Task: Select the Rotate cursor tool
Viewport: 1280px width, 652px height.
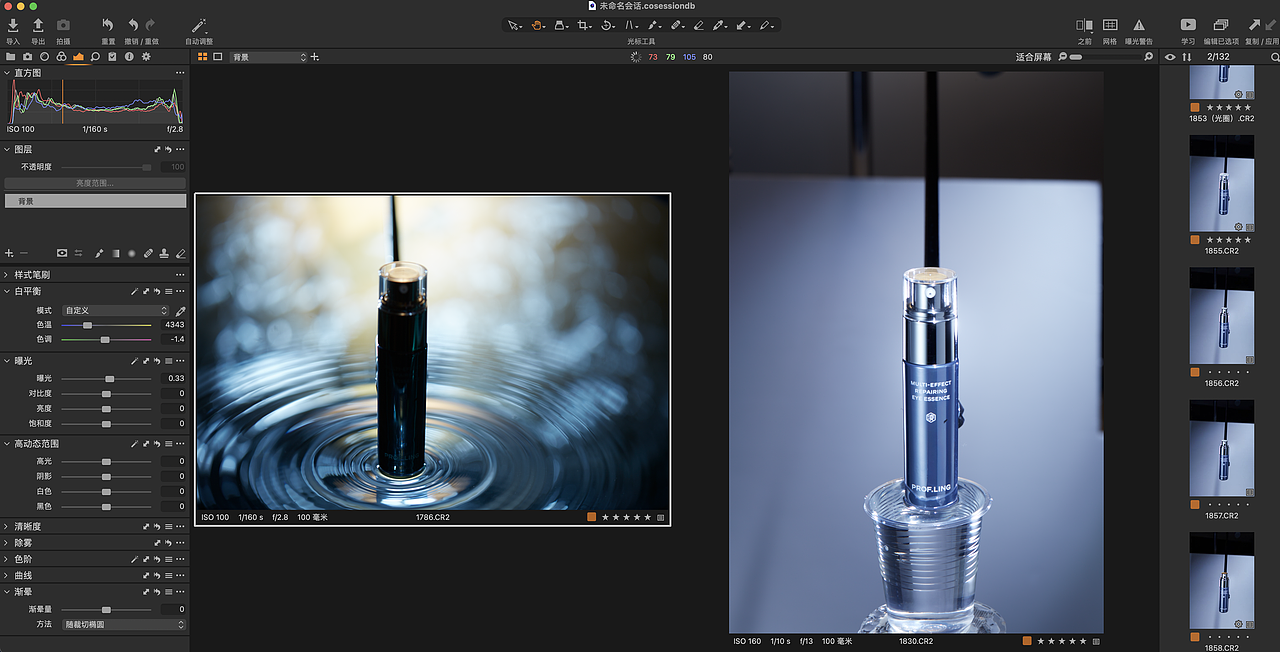Action: [x=607, y=25]
